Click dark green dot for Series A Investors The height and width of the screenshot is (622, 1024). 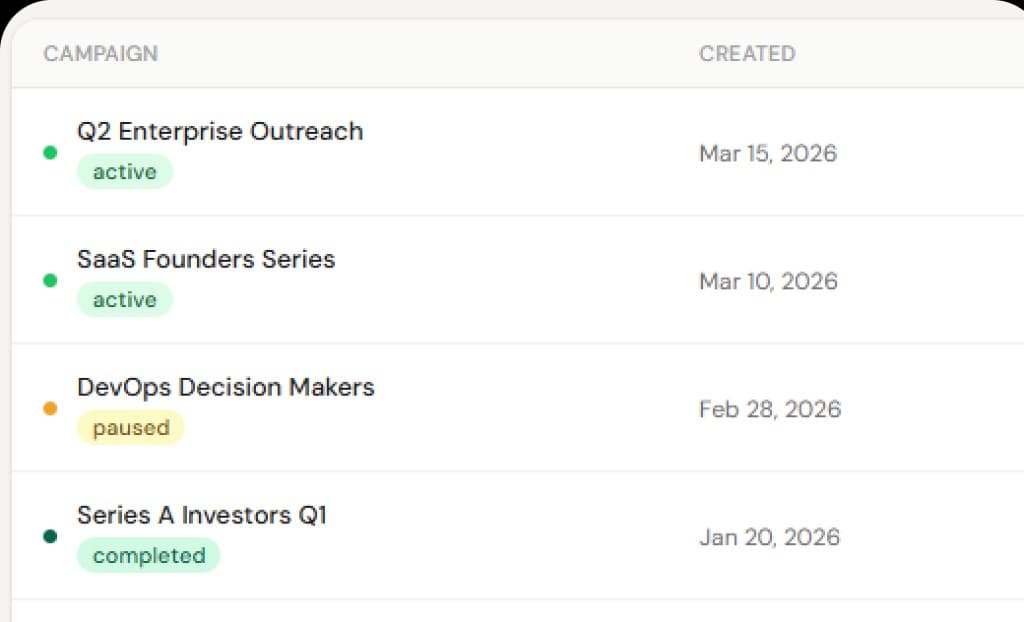[x=50, y=536]
